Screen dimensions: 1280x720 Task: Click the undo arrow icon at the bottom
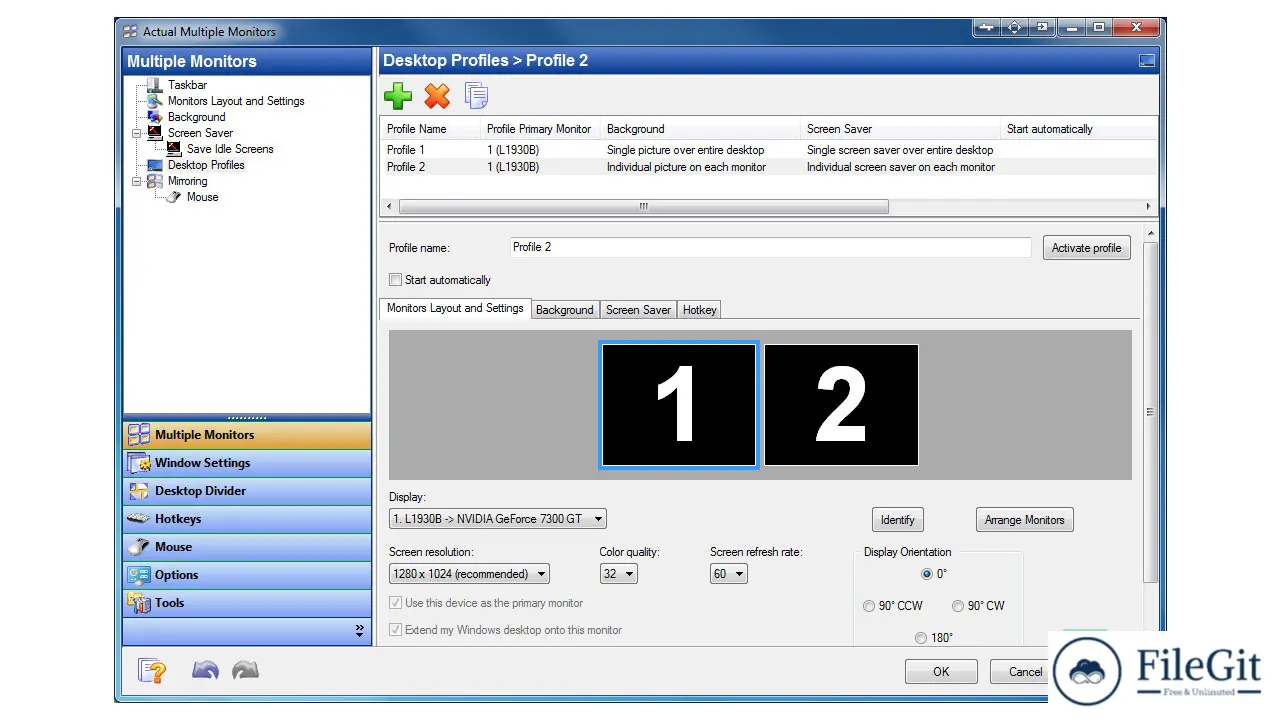205,670
